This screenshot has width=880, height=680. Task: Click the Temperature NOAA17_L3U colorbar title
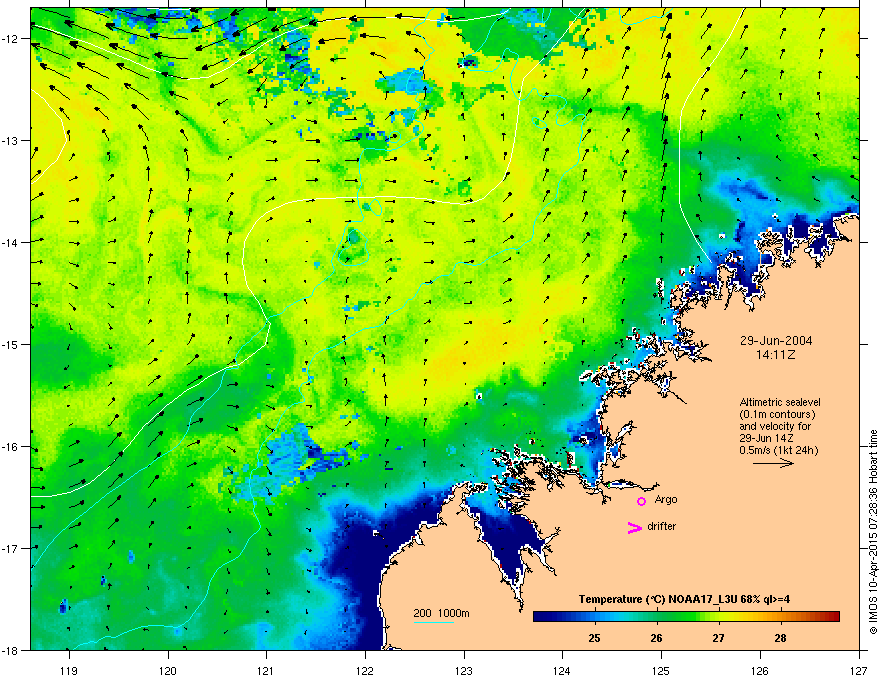(684, 599)
